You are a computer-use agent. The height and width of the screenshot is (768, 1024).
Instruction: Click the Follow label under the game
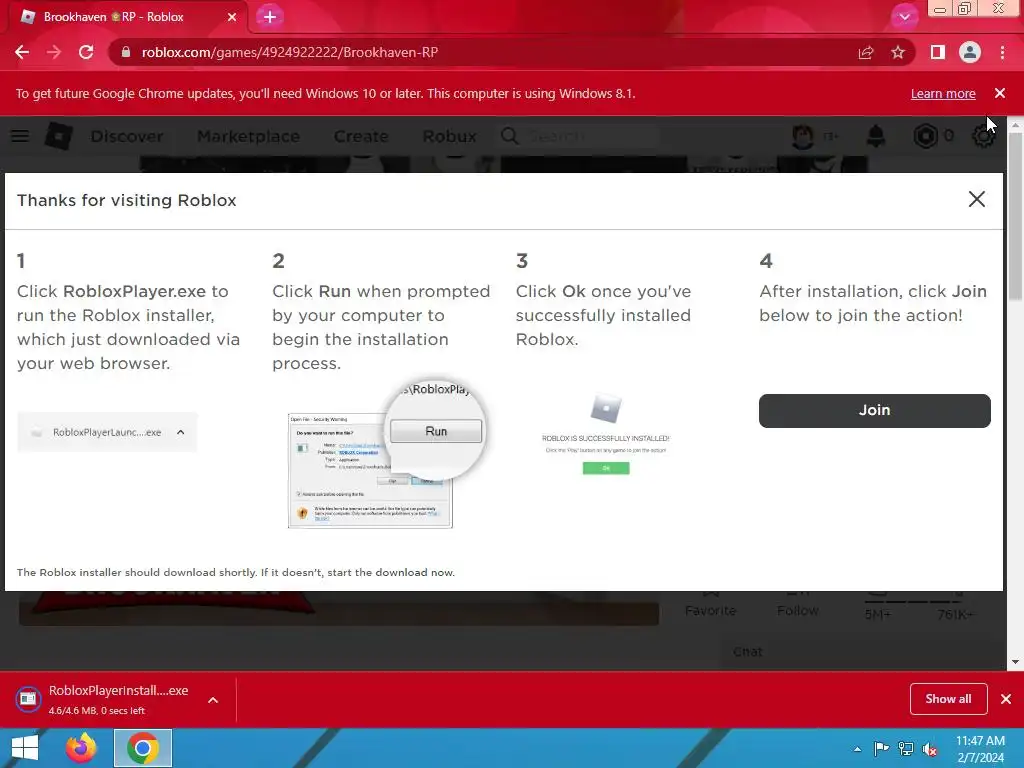click(797, 611)
